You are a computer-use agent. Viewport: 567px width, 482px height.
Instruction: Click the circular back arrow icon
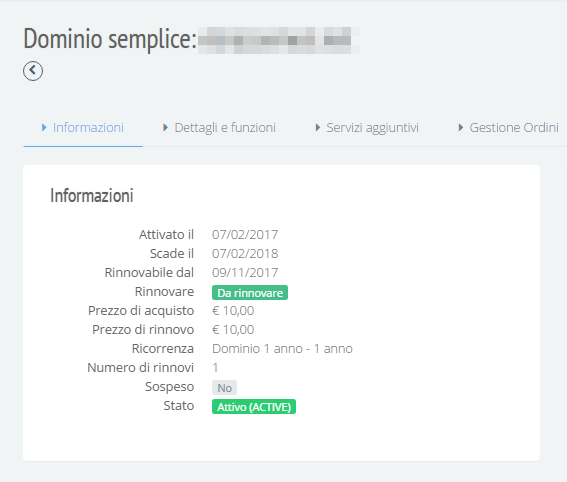tap(33, 71)
